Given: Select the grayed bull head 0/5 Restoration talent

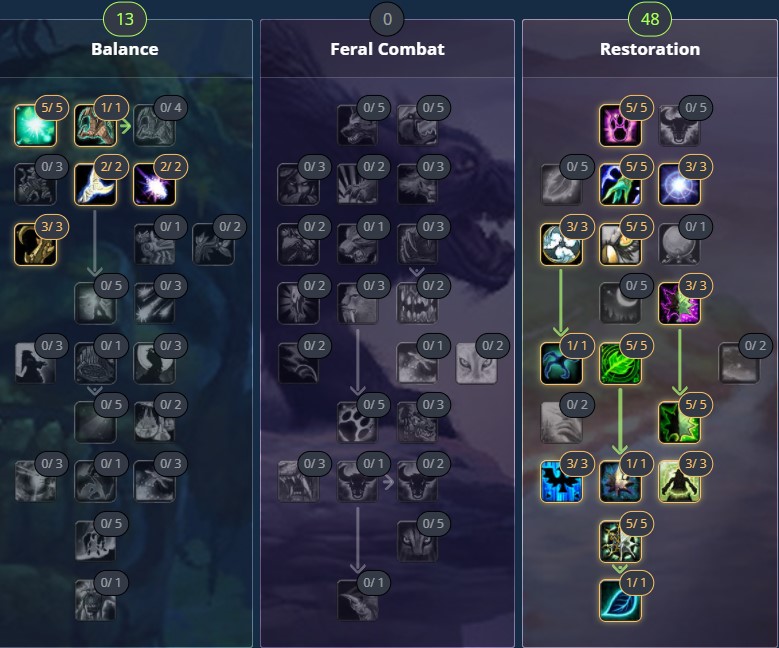Looking at the screenshot, I should [x=679, y=125].
